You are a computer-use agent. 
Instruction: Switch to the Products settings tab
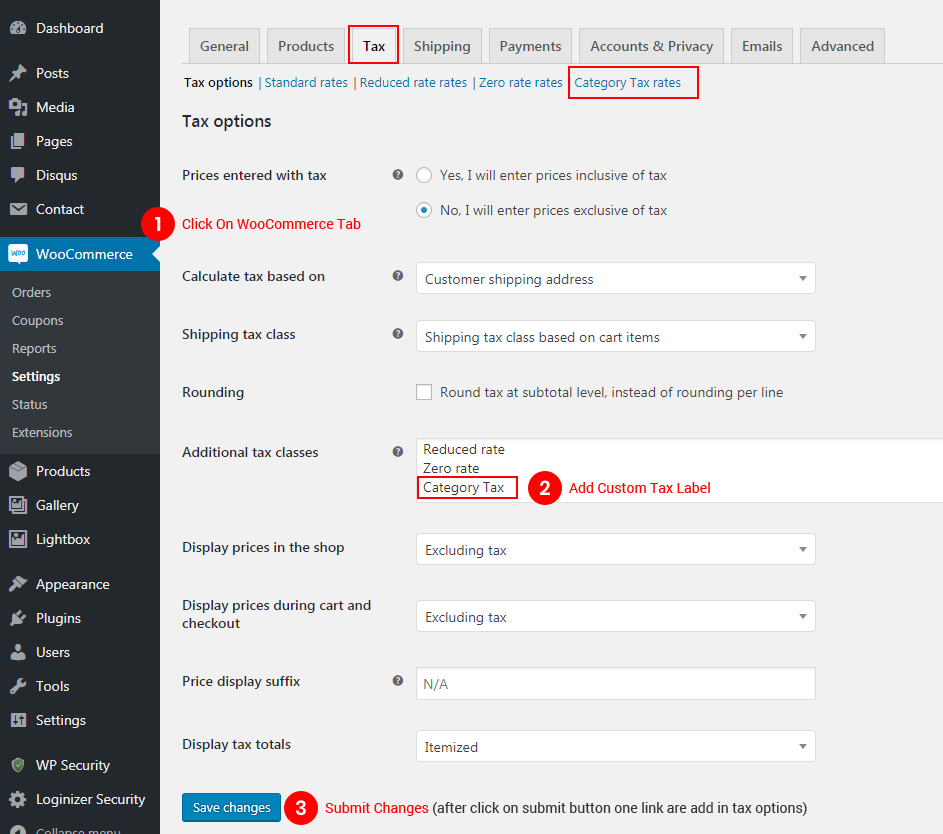pyautogui.click(x=306, y=46)
